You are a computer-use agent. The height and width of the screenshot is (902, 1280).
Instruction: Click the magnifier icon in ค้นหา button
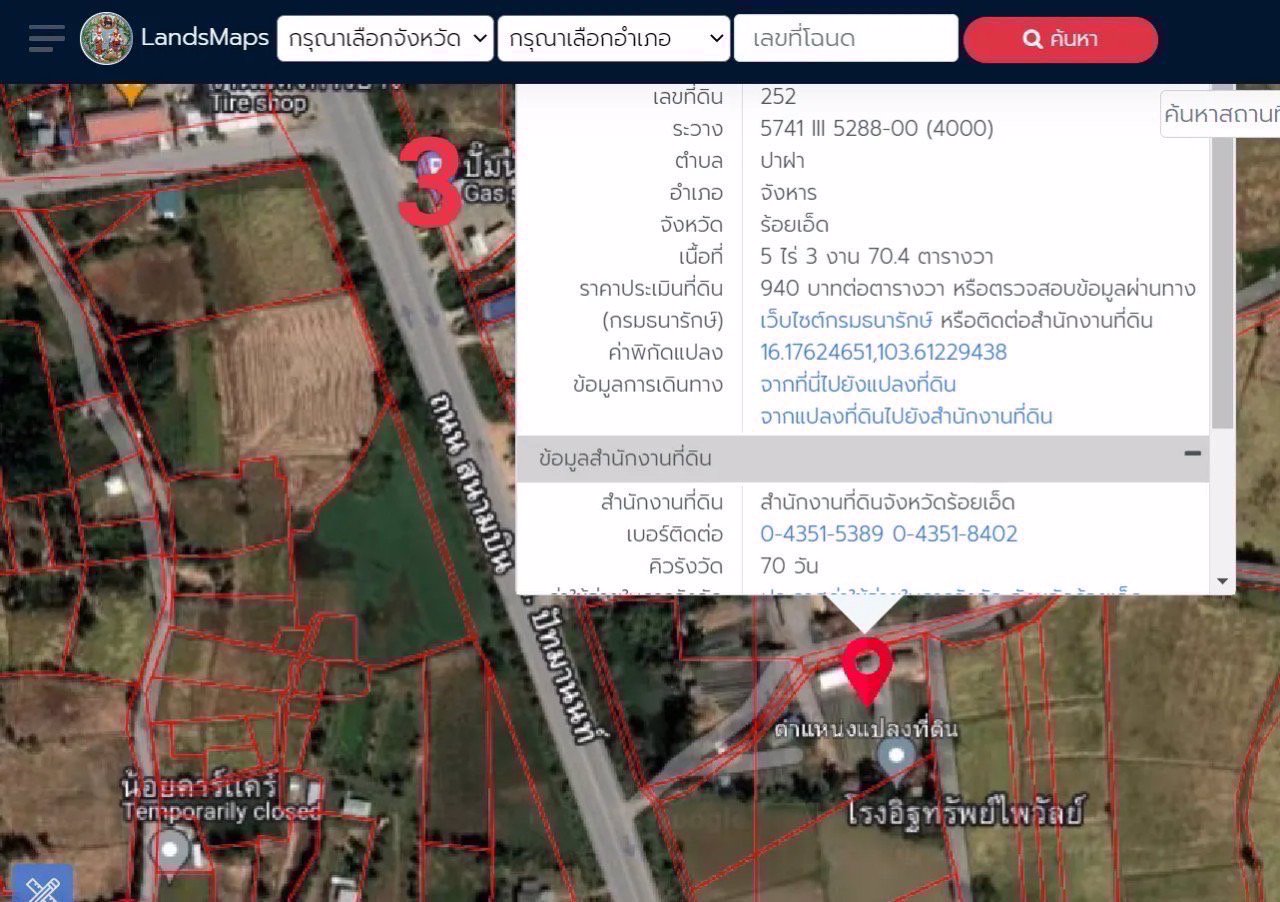point(1032,40)
